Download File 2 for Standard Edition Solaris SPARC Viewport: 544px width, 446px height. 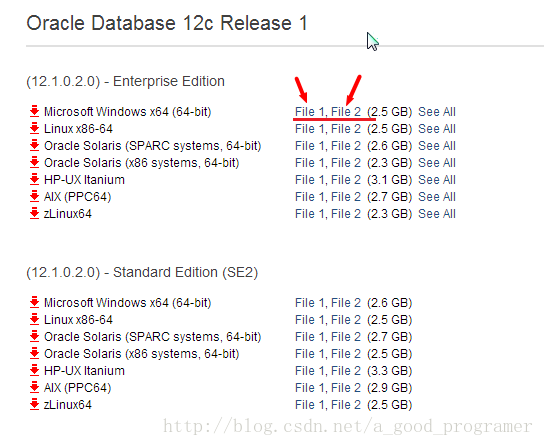pyautogui.click(x=346, y=337)
